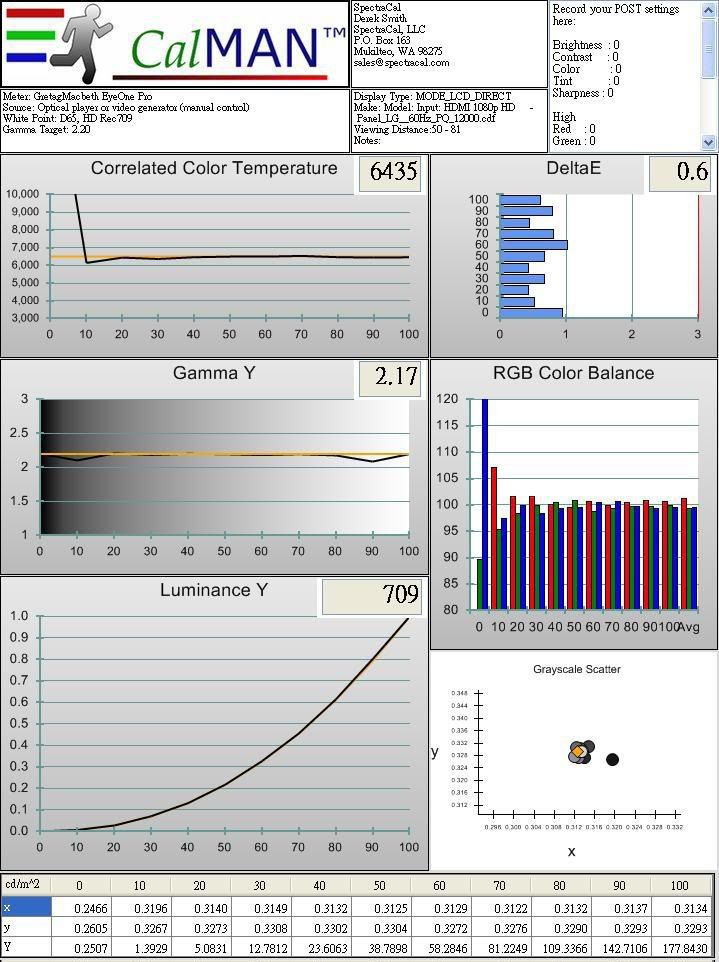Select the blue highlighted x row header
The height and width of the screenshot is (962, 719).
[x=26, y=907]
